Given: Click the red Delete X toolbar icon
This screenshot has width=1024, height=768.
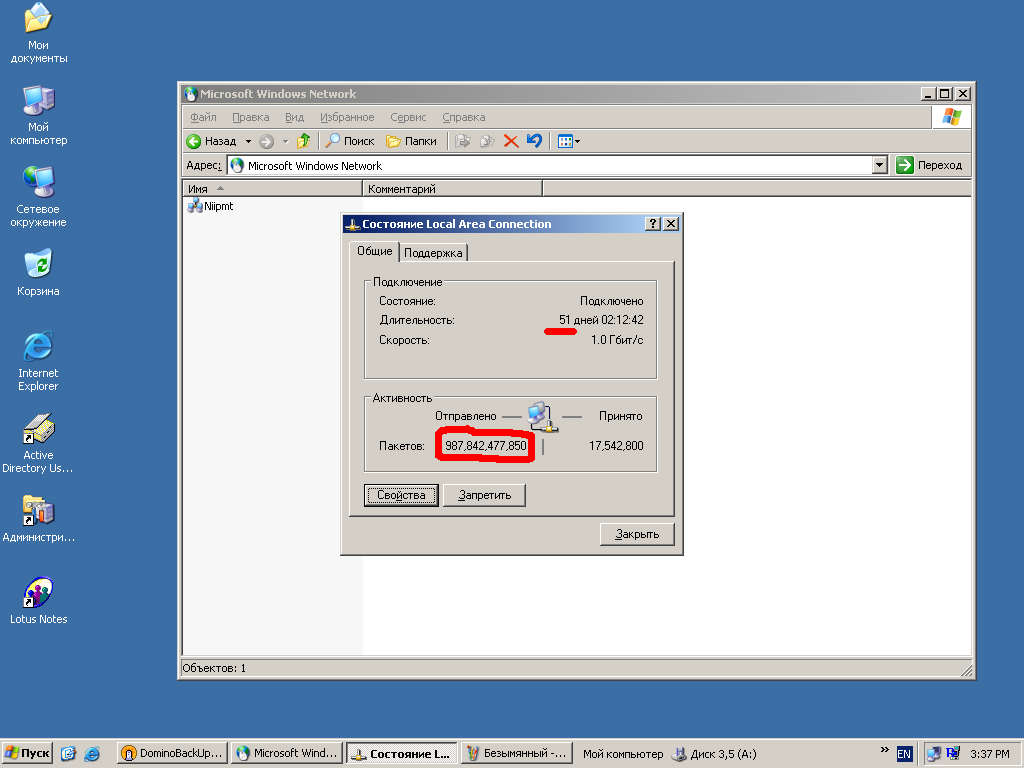Looking at the screenshot, I should coord(511,141).
